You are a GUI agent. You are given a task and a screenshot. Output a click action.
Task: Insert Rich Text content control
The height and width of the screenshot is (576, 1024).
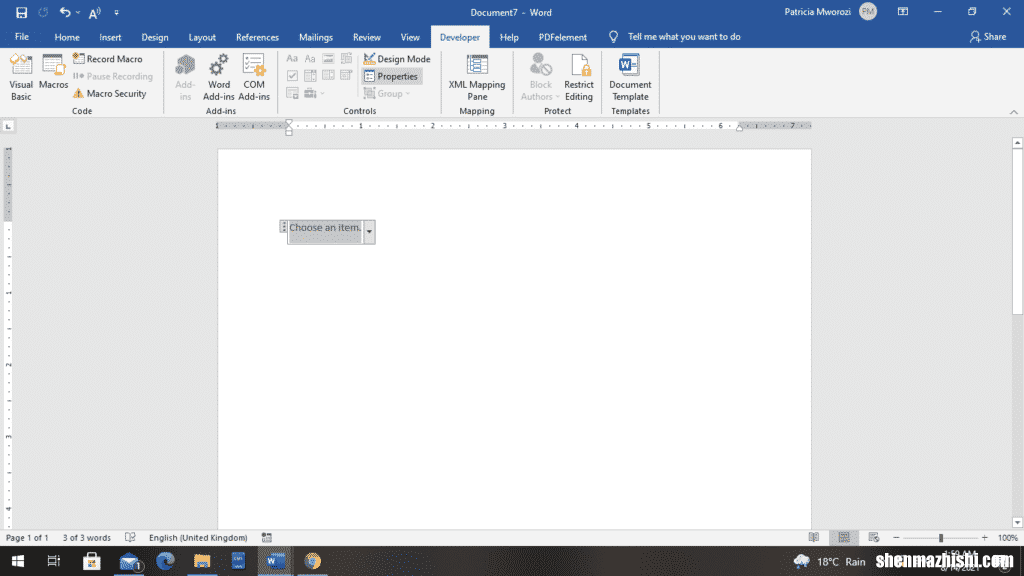click(292, 59)
